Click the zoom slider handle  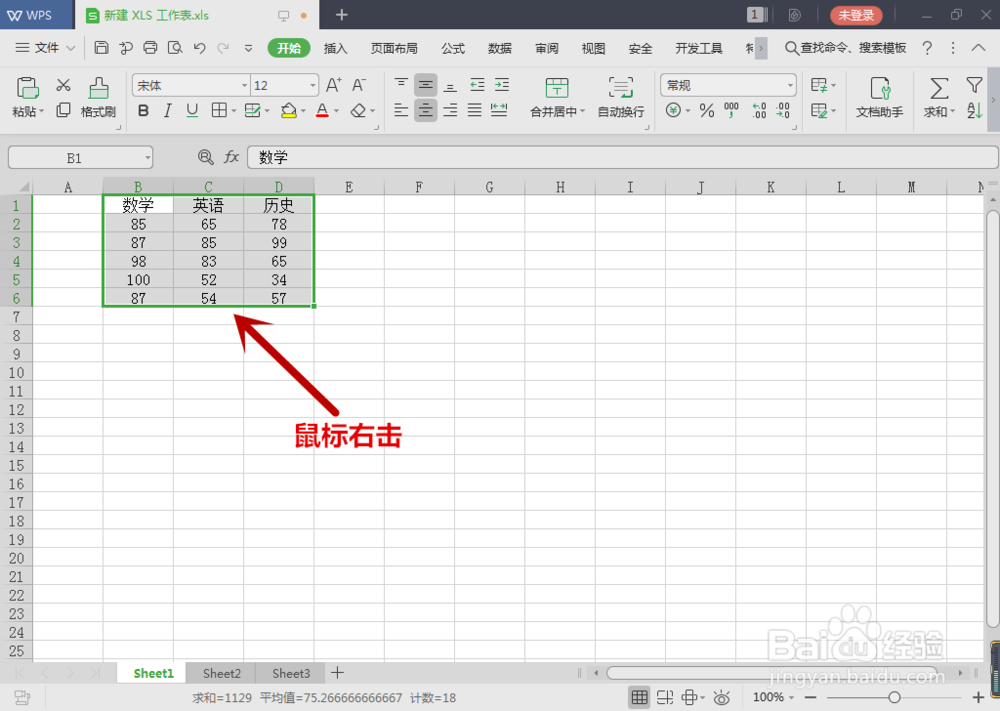pos(894,698)
